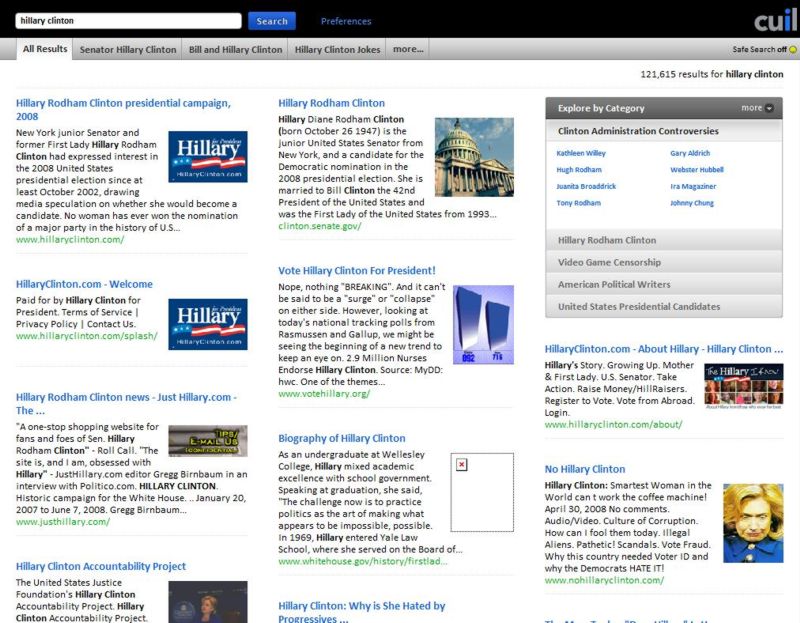
Task: Open HillaryClinton.com - About Hillary result
Action: pyautogui.click(x=663, y=348)
